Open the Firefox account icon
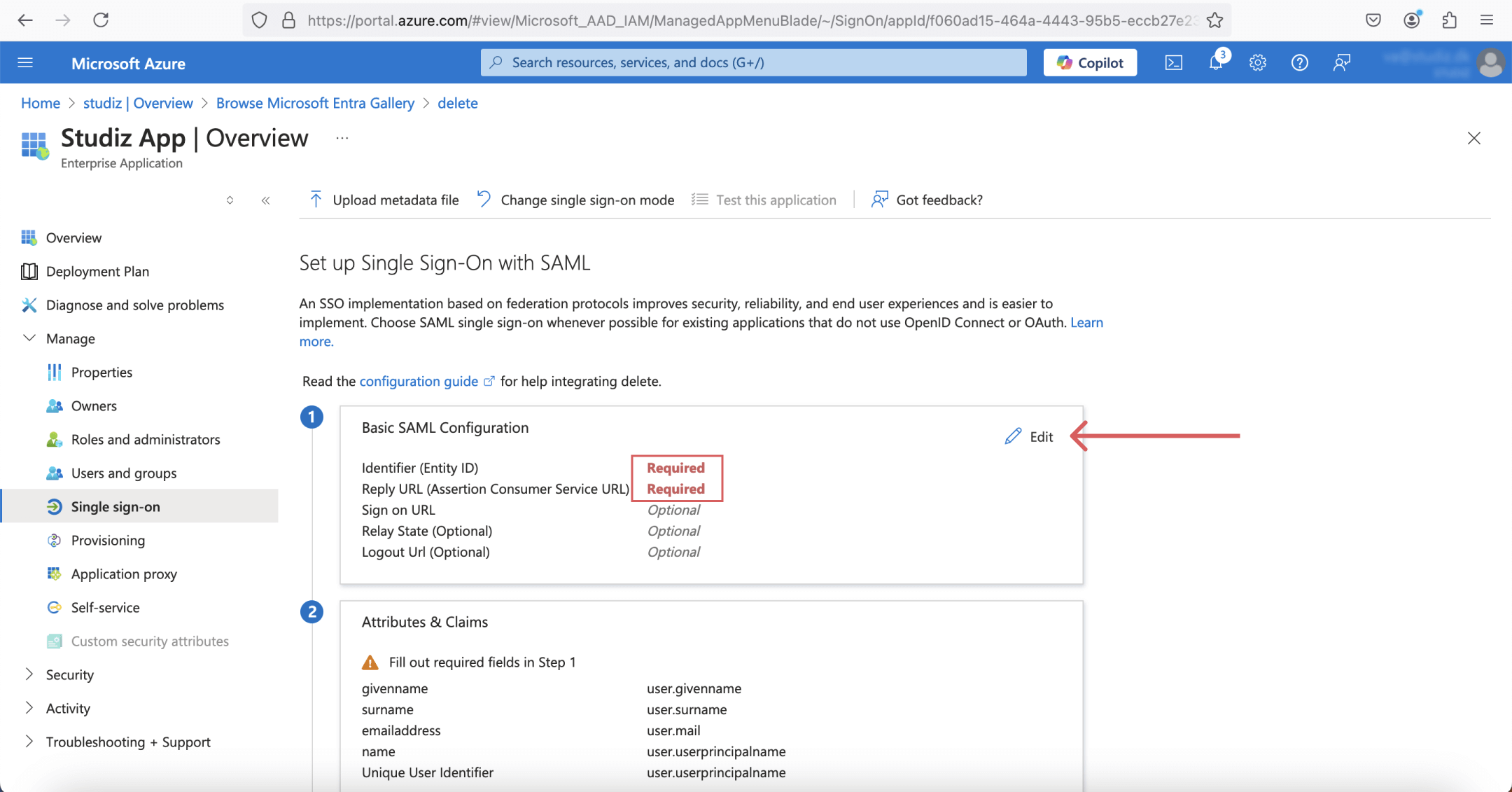This screenshot has width=1512, height=792. click(1412, 20)
